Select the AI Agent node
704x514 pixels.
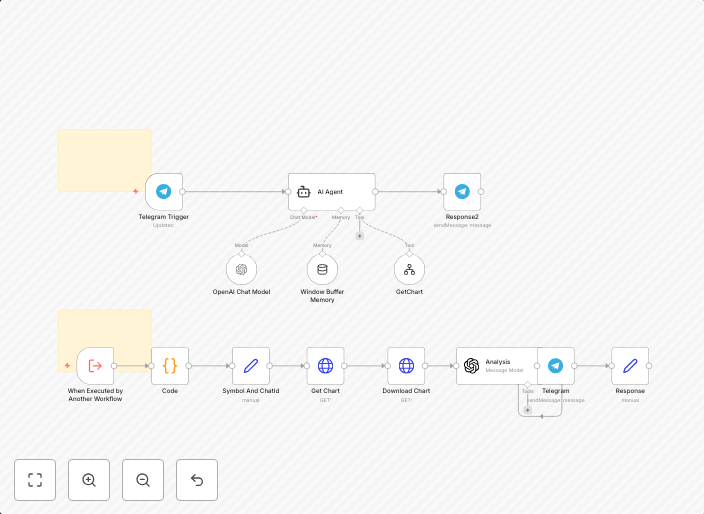pos(331,192)
